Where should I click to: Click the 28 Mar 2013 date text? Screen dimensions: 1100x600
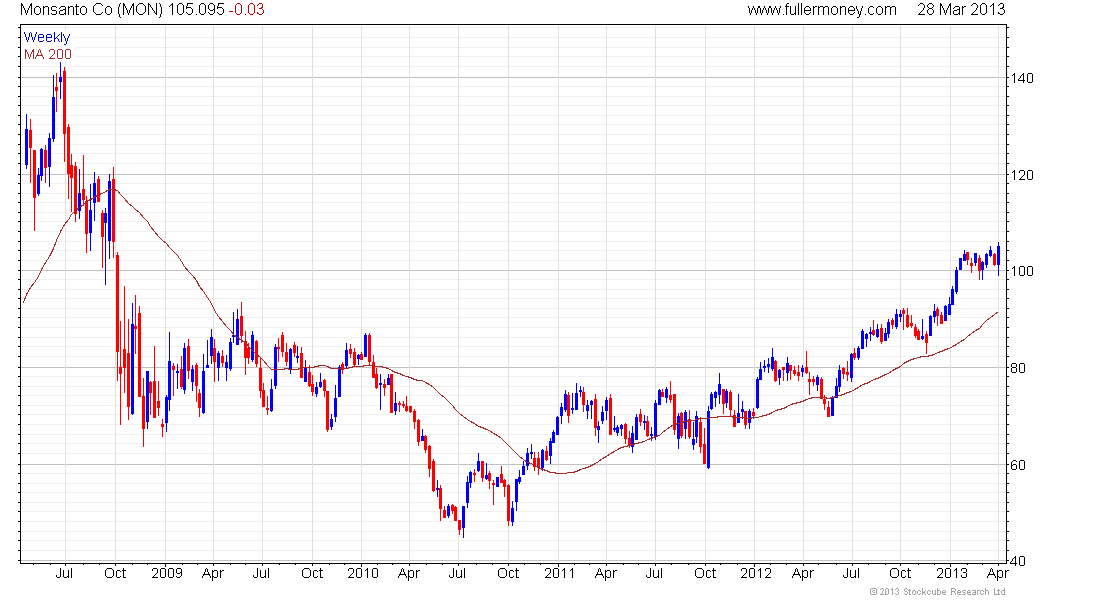click(961, 10)
